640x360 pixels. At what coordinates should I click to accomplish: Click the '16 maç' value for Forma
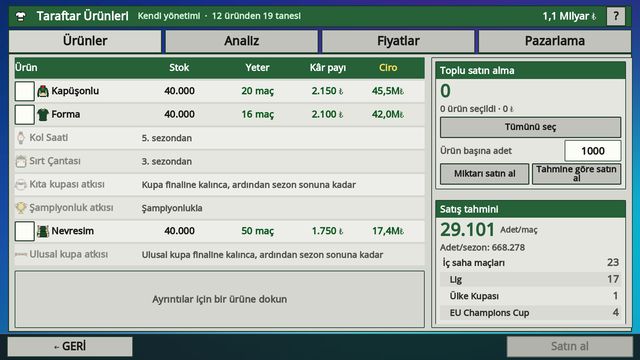click(x=258, y=114)
